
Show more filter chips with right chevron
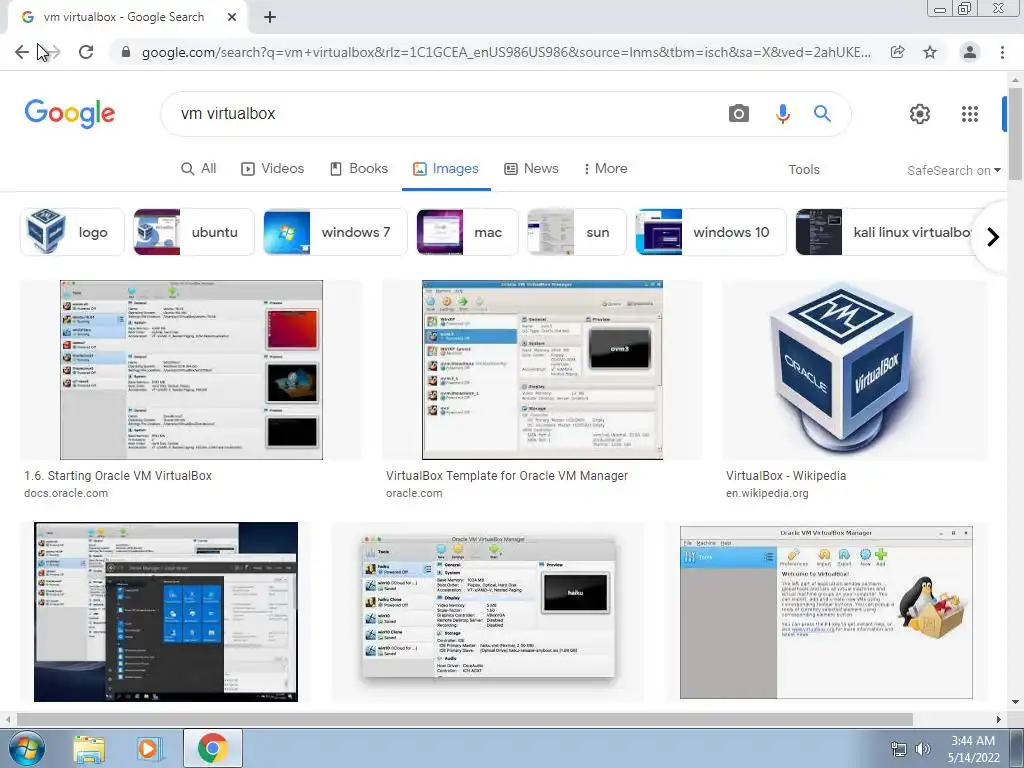(993, 236)
